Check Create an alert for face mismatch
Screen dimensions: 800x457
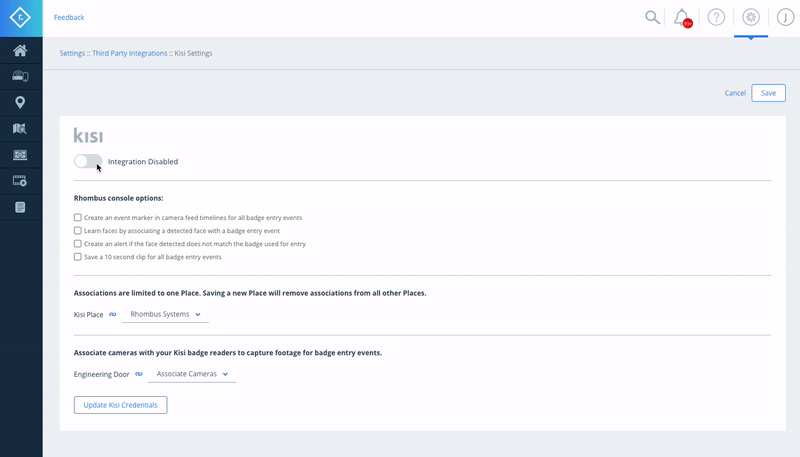point(78,244)
